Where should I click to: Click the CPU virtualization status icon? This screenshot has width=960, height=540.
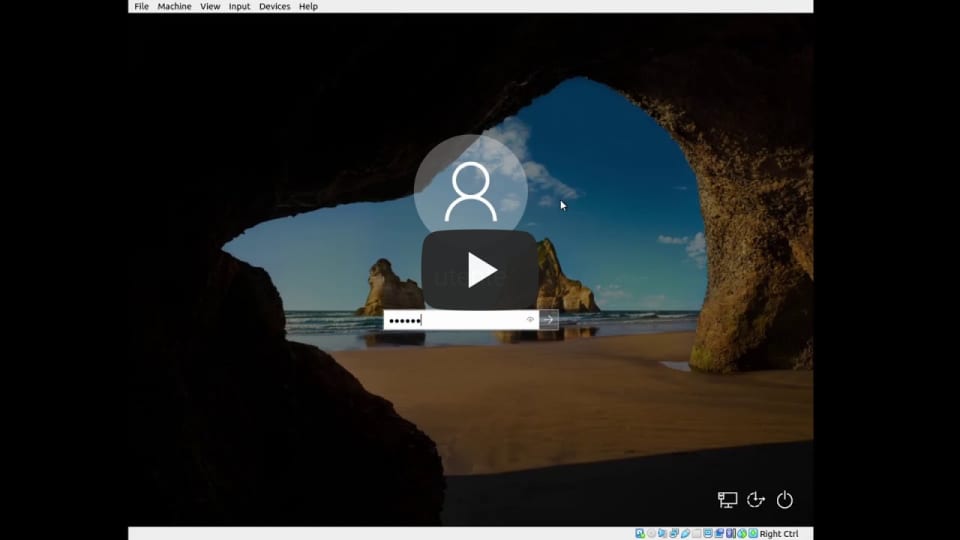(730, 533)
